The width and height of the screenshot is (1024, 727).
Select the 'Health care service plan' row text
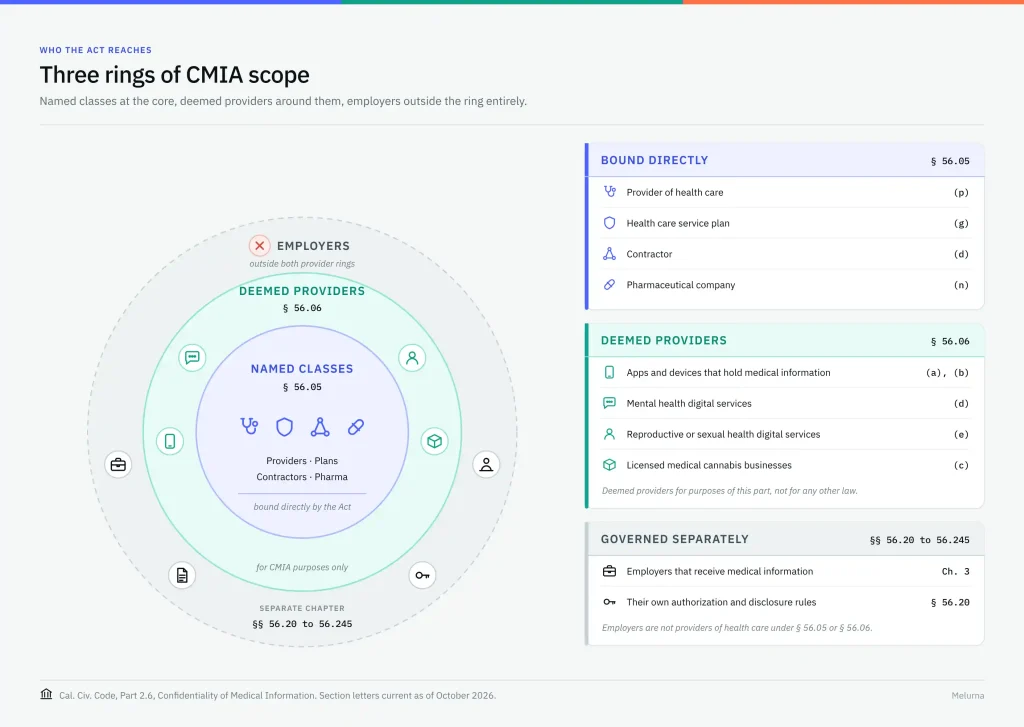click(678, 223)
